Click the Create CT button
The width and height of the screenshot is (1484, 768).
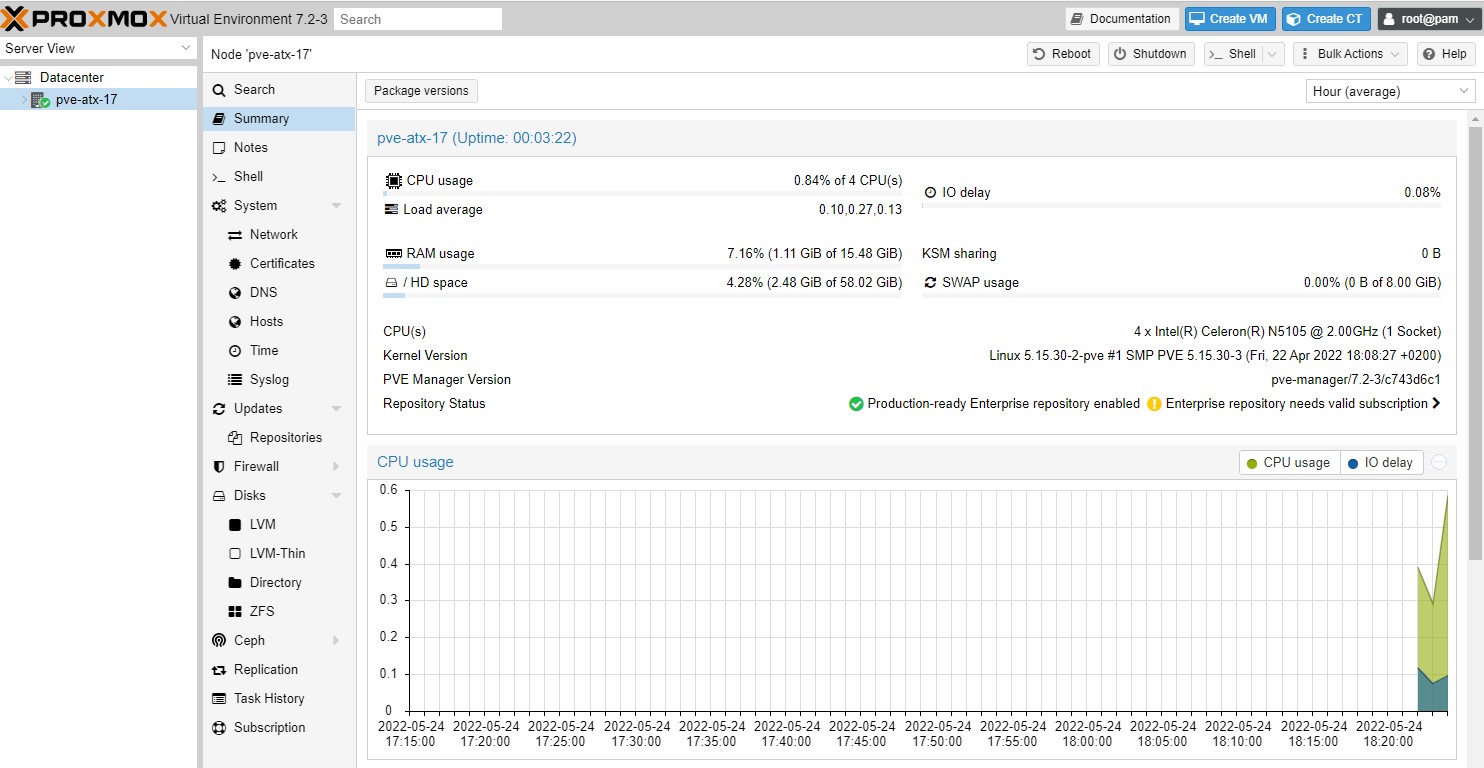[1327, 19]
